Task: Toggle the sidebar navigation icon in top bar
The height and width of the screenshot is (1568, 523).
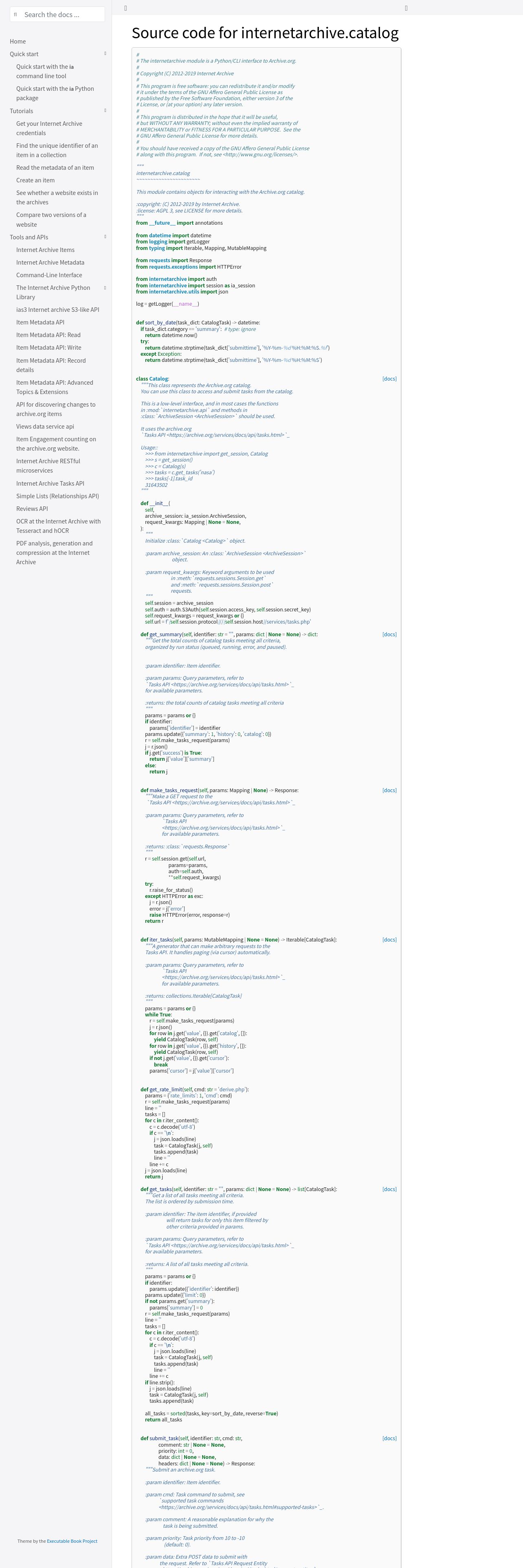Action: [125, 8]
